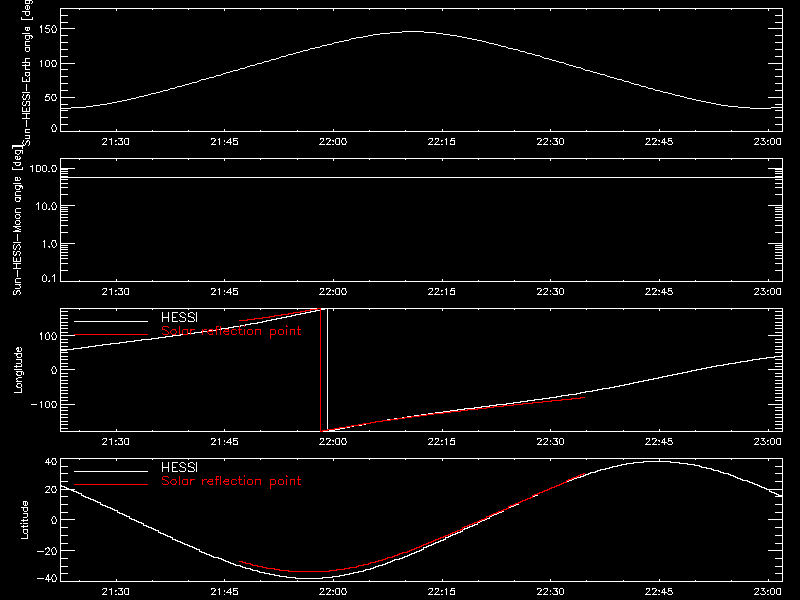The height and width of the screenshot is (600, 800).
Task: Click the HESSI legend label in Longitude plot
Action: pos(179,317)
